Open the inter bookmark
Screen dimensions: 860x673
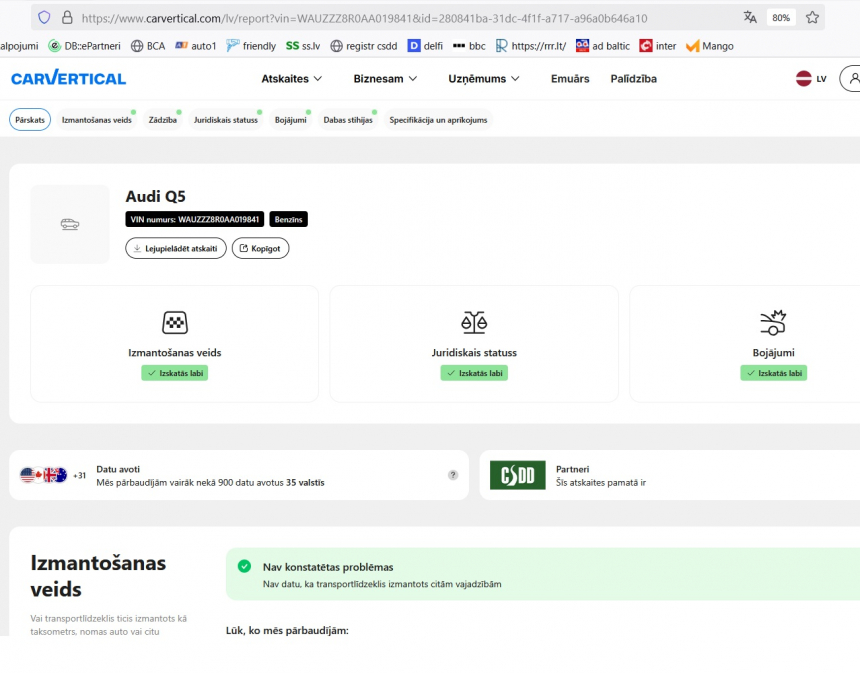coord(658,46)
